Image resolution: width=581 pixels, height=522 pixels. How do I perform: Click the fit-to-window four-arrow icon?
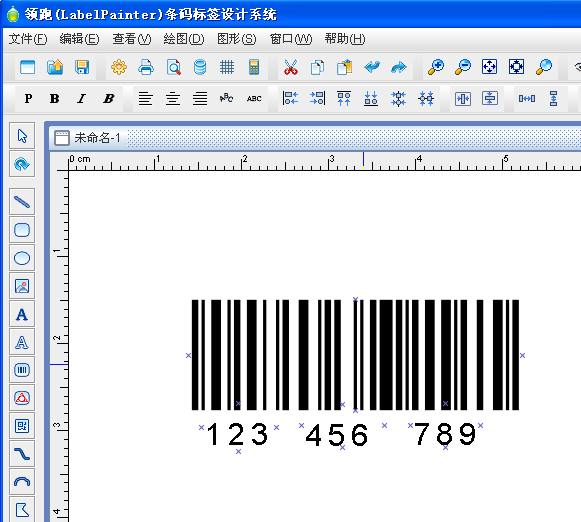(489, 67)
